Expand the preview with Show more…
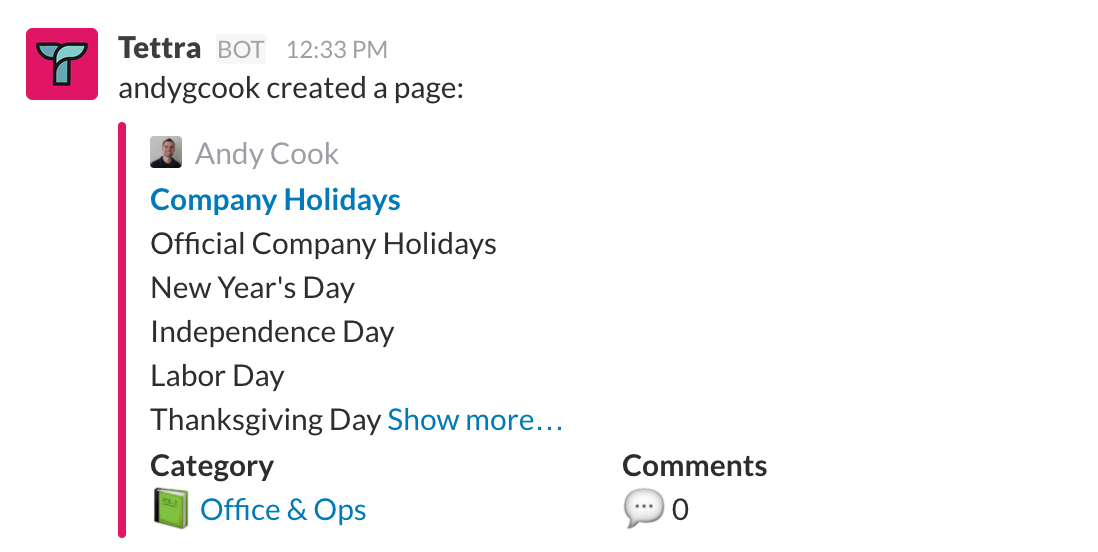1098x552 pixels. coord(475,420)
